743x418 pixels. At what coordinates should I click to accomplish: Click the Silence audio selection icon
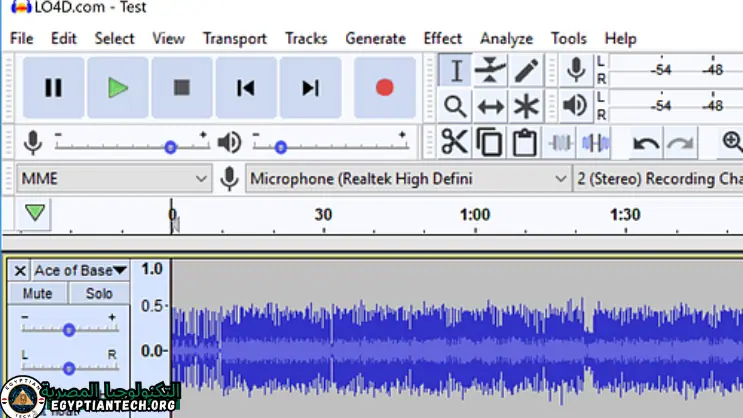(595, 142)
